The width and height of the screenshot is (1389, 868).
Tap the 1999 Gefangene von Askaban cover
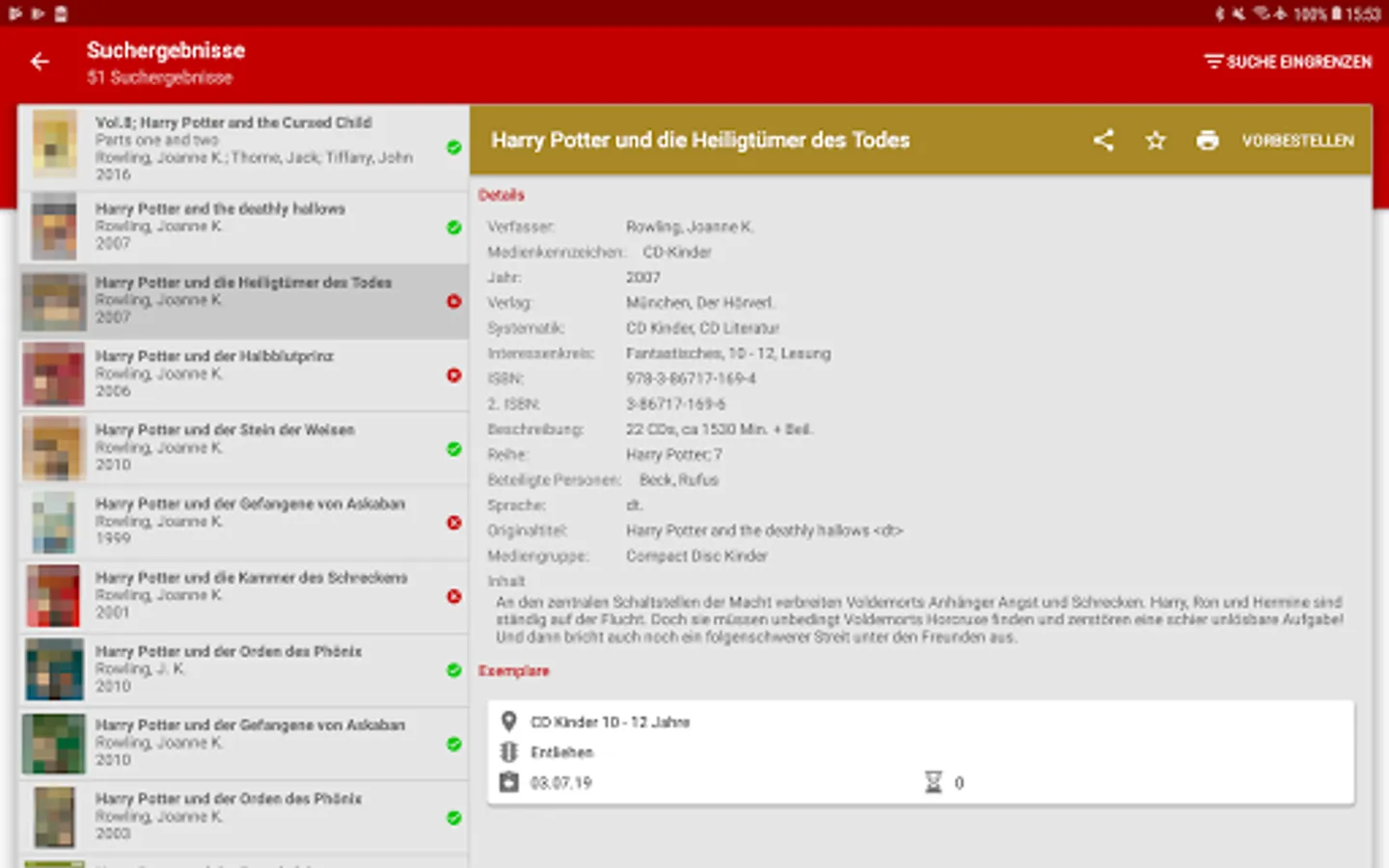54,522
